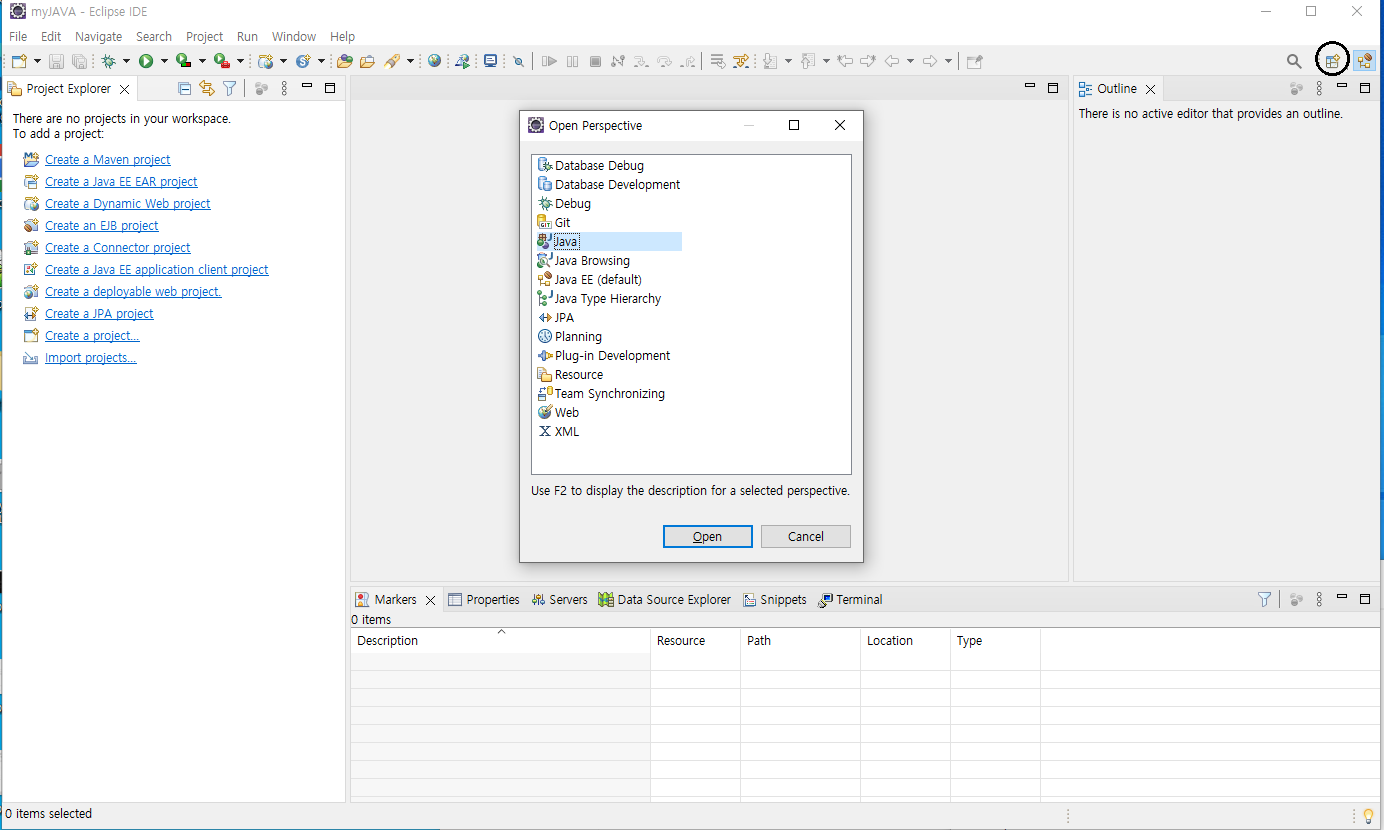Image resolution: width=1384 pixels, height=830 pixels.
Task: Toggle Skip All Breakpoints
Action: pyautogui.click(x=518, y=61)
